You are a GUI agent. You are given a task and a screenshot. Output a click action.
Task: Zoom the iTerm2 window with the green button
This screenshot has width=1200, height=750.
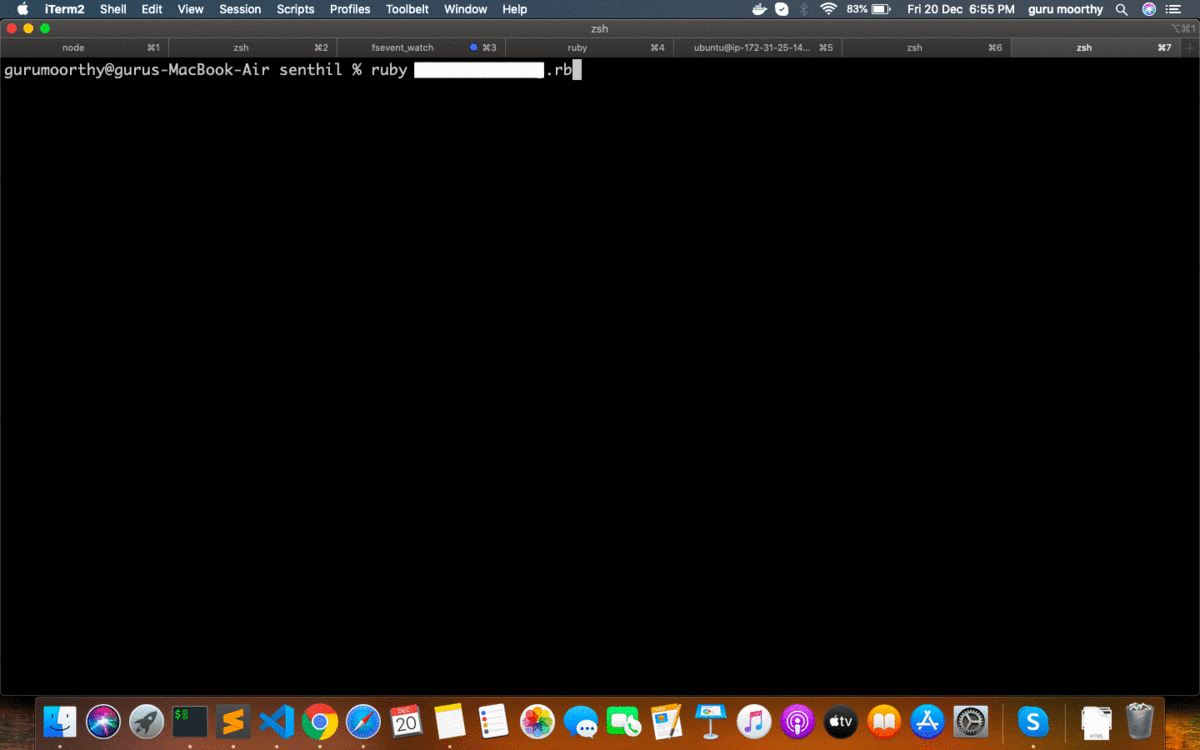click(x=44, y=28)
